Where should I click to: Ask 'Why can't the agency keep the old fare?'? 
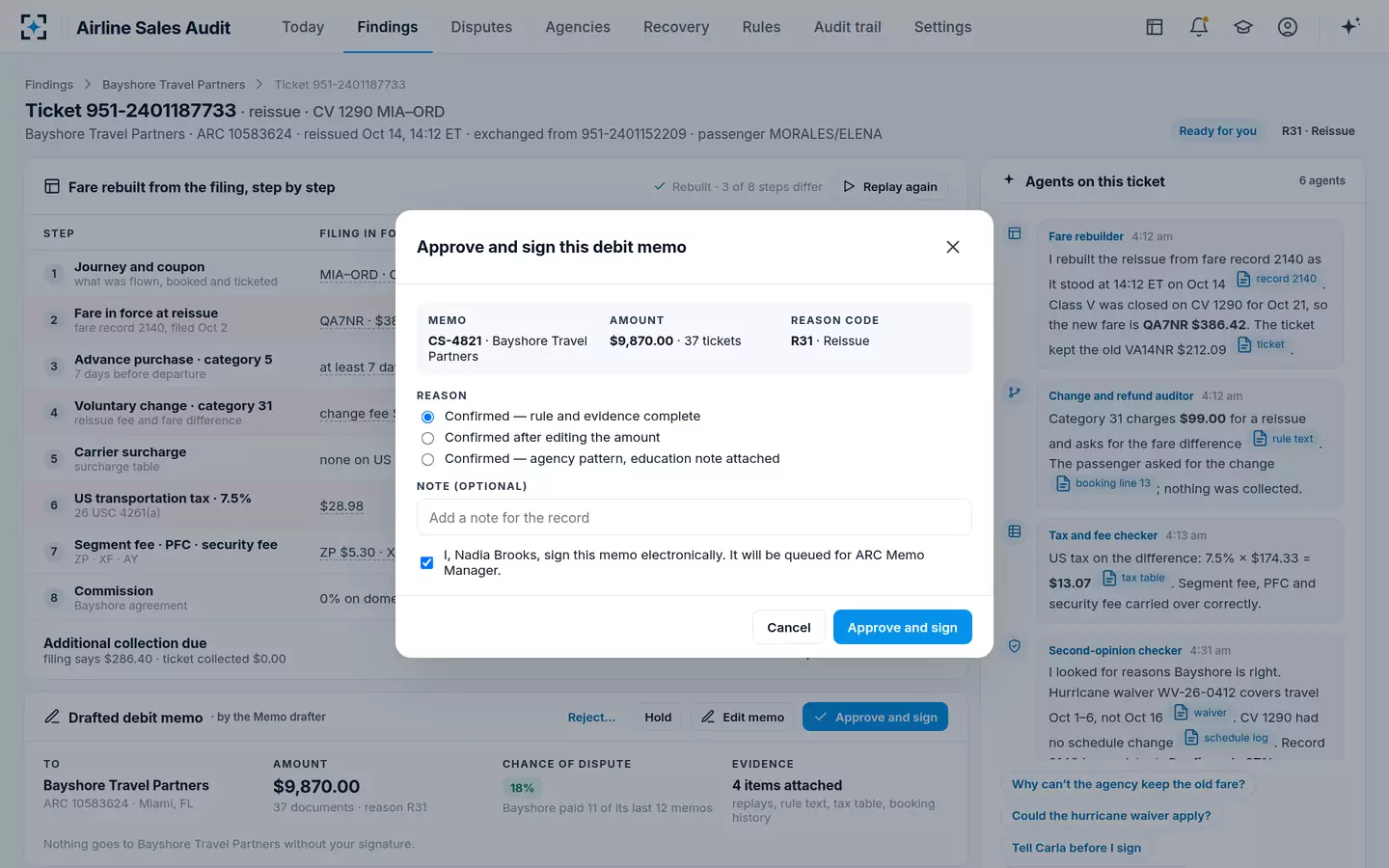[x=1129, y=784]
